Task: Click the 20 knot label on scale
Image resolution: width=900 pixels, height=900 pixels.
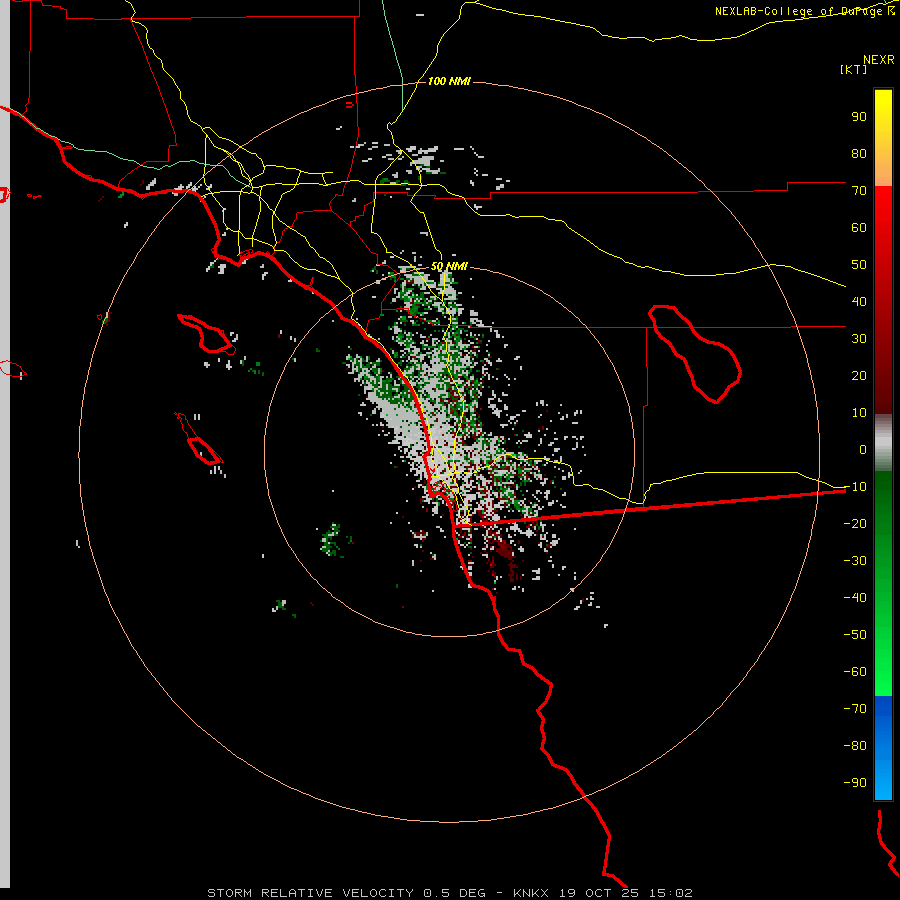Action: tap(859, 375)
